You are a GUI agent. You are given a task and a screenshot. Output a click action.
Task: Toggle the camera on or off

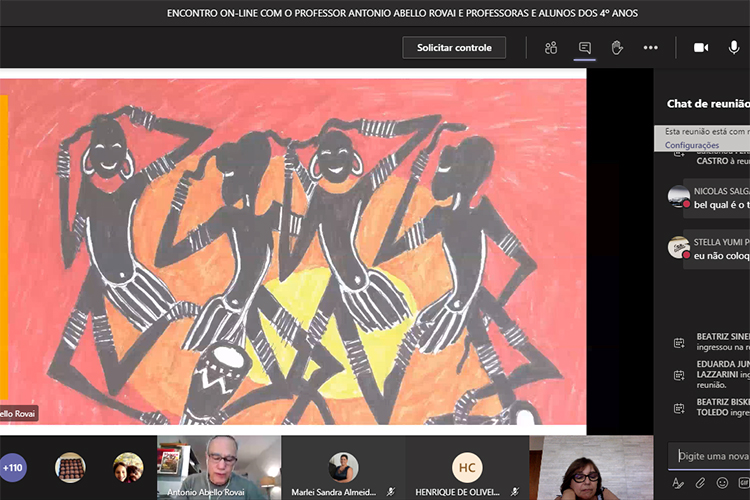click(701, 48)
